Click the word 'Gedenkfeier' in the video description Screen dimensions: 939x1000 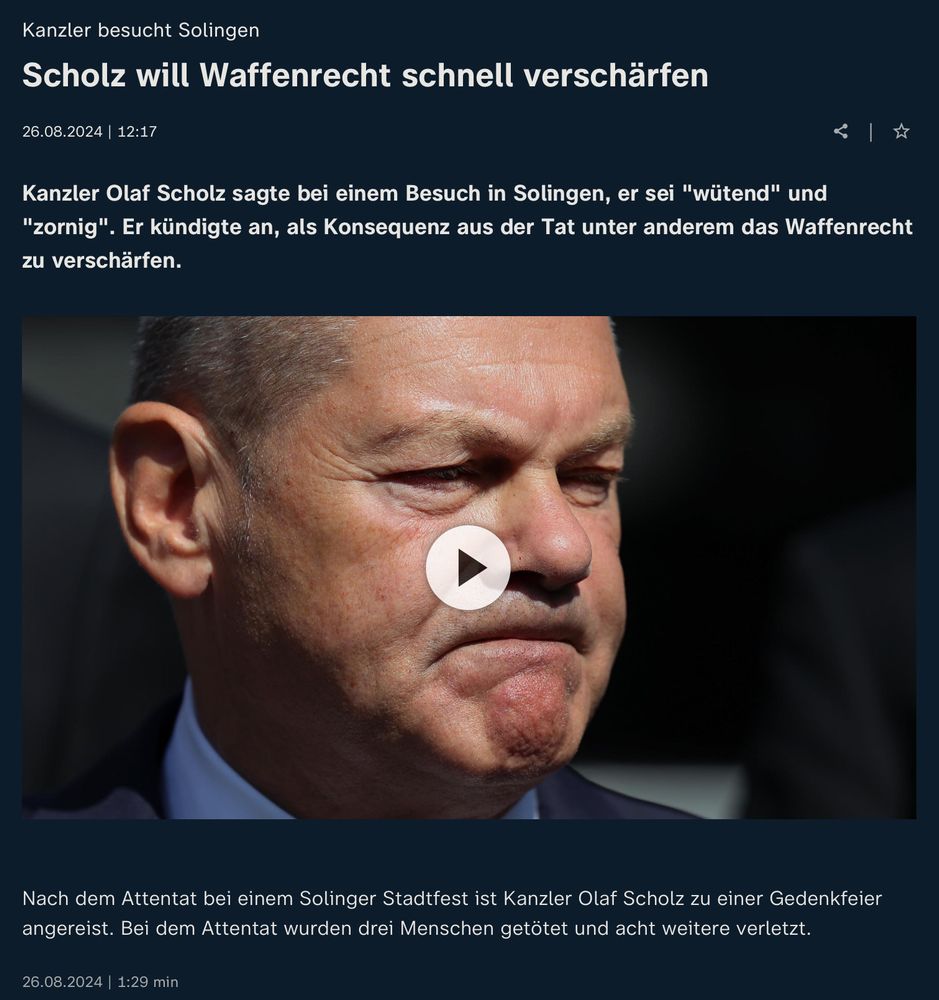825,899
